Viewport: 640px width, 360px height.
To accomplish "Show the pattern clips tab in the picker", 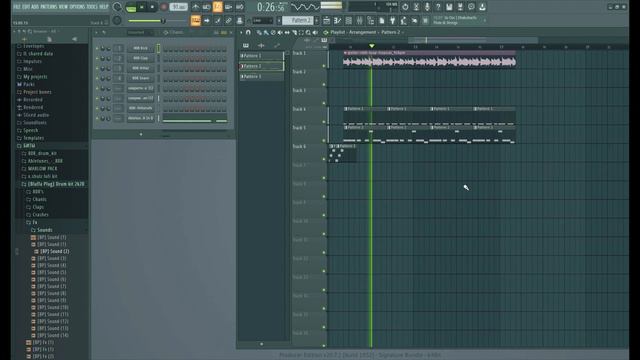I will [246, 46].
